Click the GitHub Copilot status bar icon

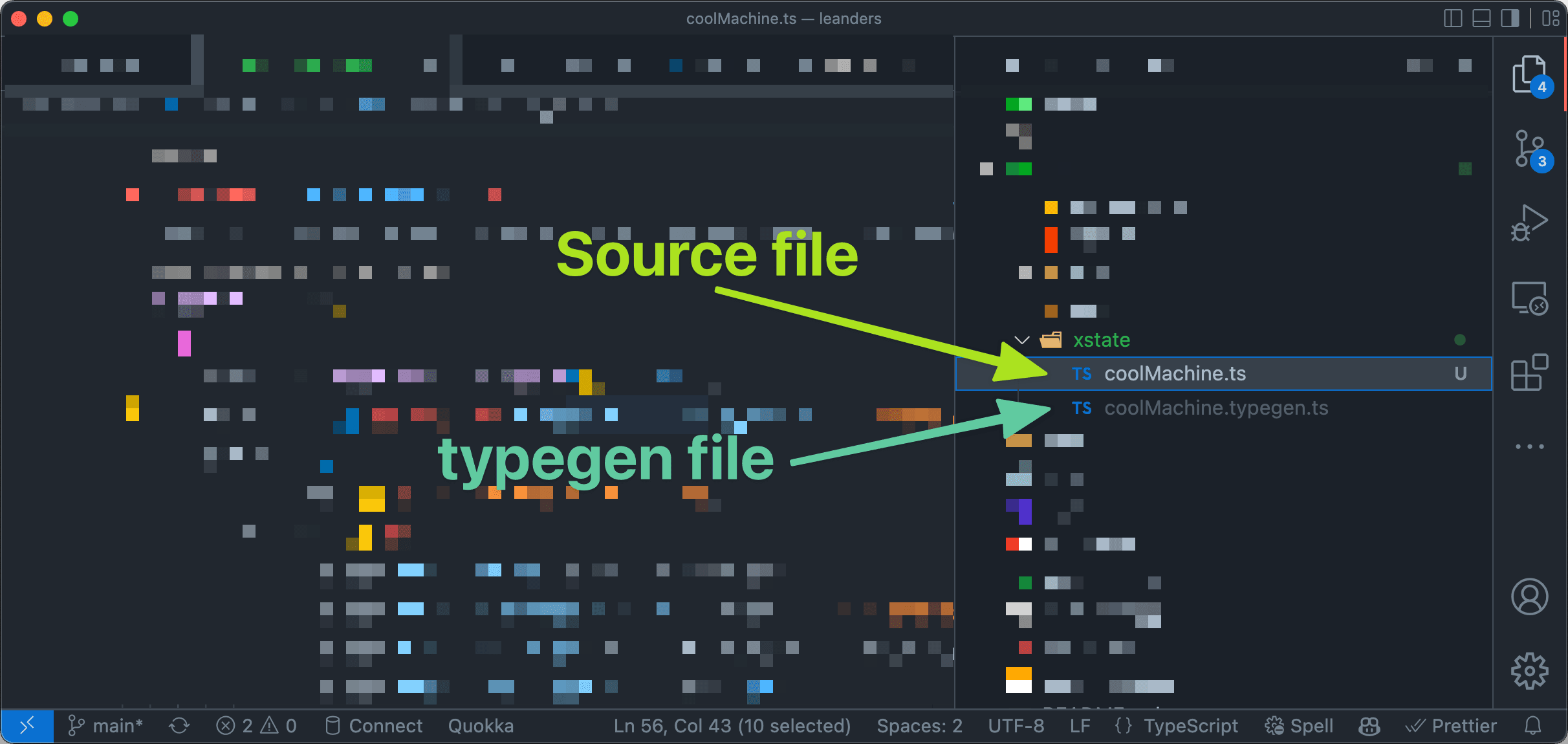[x=1369, y=725]
